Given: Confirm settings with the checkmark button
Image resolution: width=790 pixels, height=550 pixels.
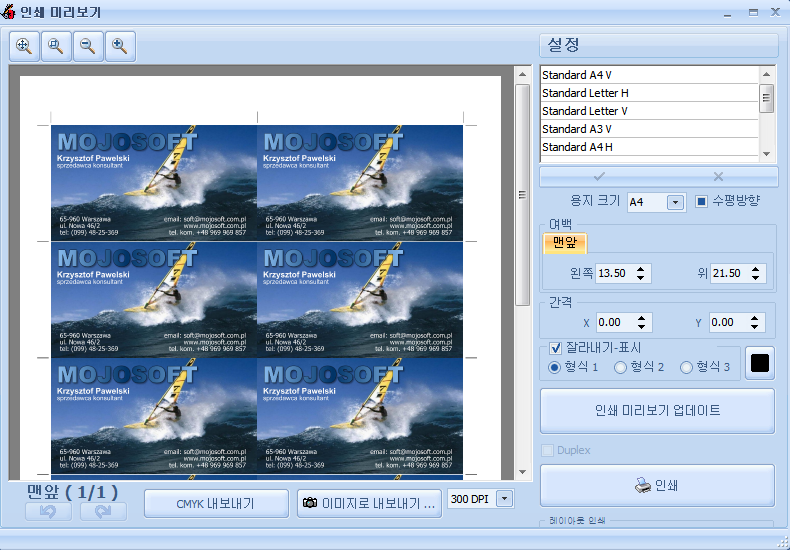Looking at the screenshot, I should tap(599, 177).
